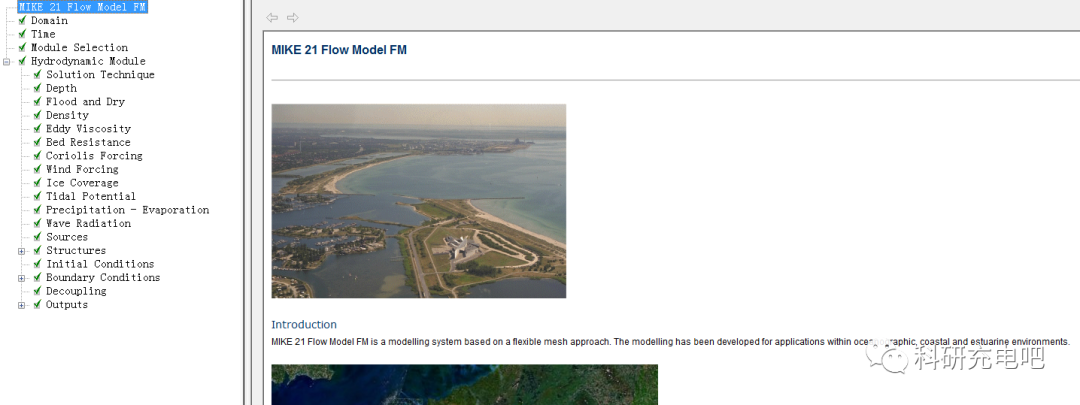Click the aerial coastline photograph
Screen dimensions: 1080x405
419,201
